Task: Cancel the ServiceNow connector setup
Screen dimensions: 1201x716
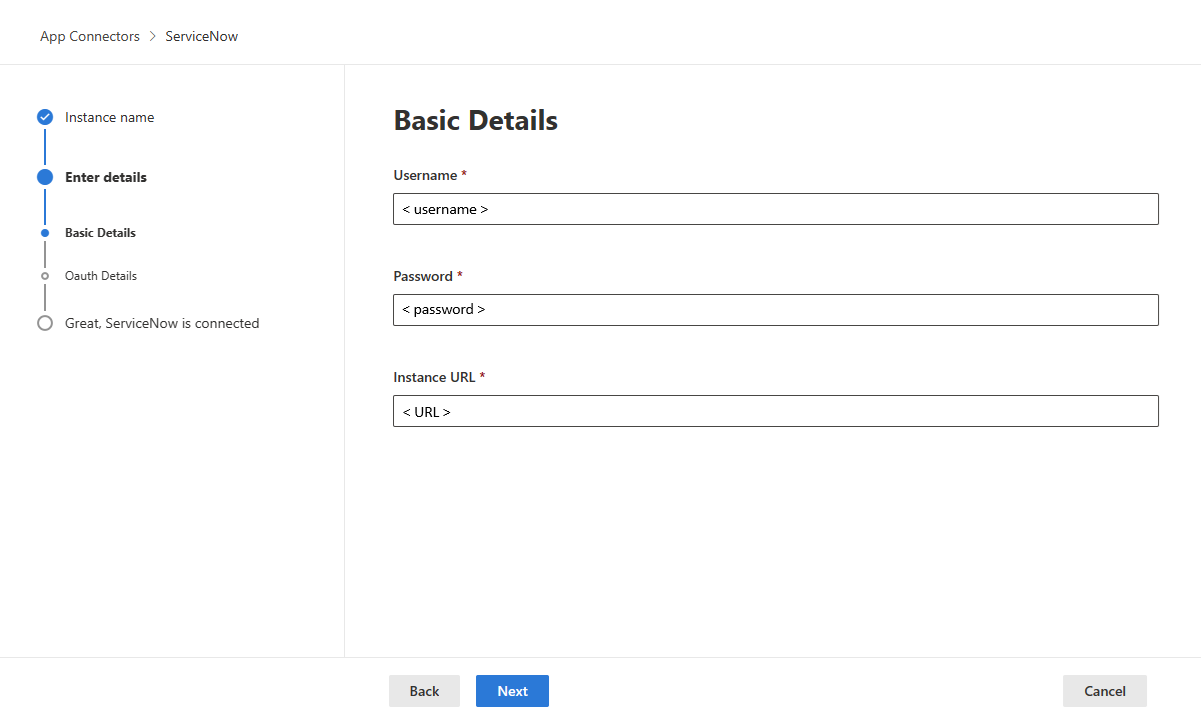Action: point(1104,691)
